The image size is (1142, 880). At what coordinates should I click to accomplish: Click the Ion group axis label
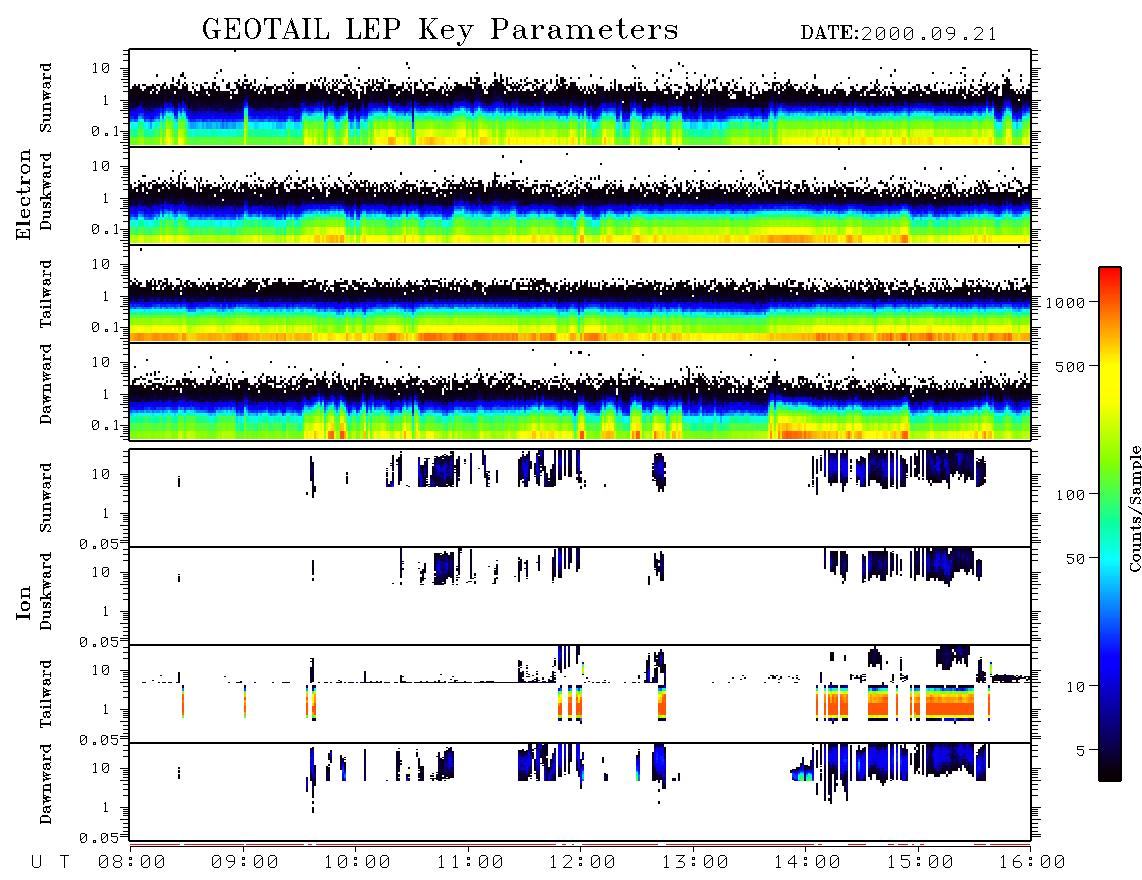pyautogui.click(x=23, y=602)
